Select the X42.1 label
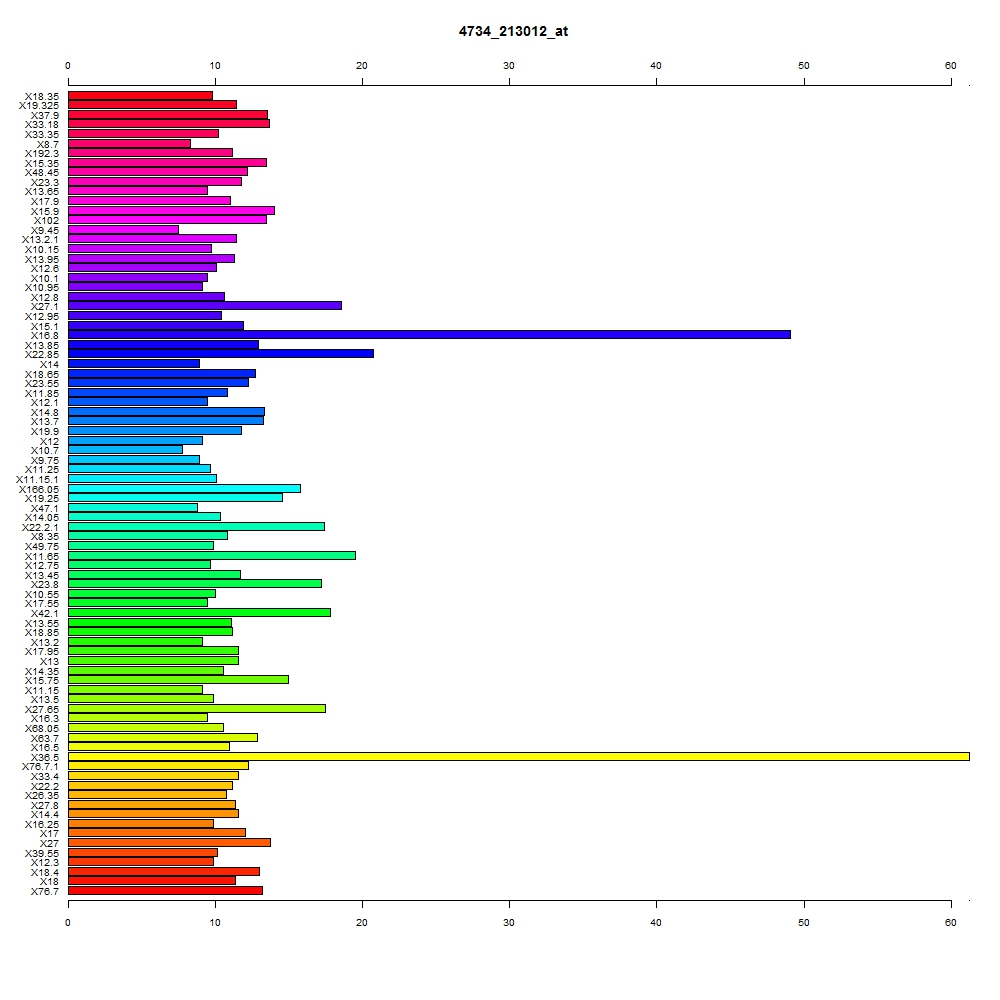This screenshot has height=1000, width=1000. [45, 614]
